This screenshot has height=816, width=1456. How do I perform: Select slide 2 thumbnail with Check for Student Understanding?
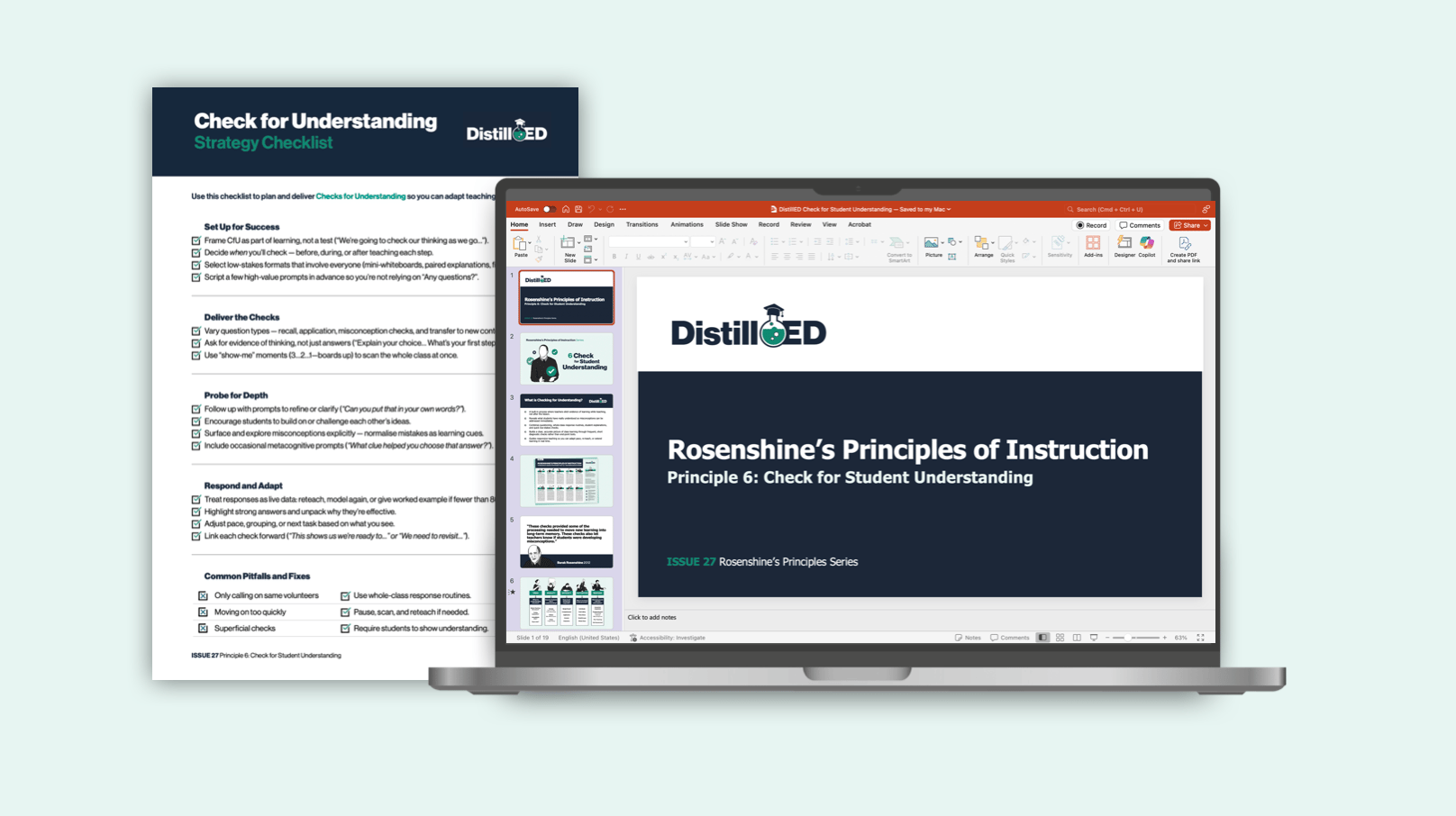(x=566, y=358)
